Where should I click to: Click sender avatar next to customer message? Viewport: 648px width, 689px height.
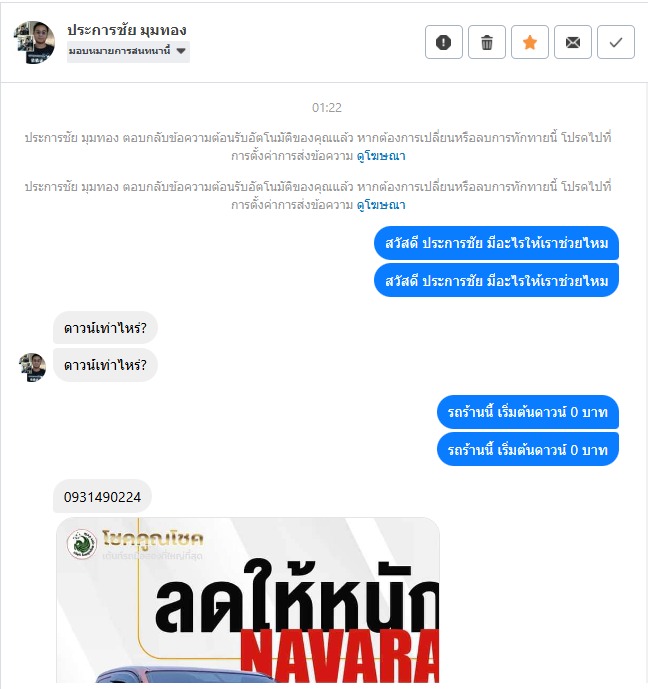click(32, 367)
